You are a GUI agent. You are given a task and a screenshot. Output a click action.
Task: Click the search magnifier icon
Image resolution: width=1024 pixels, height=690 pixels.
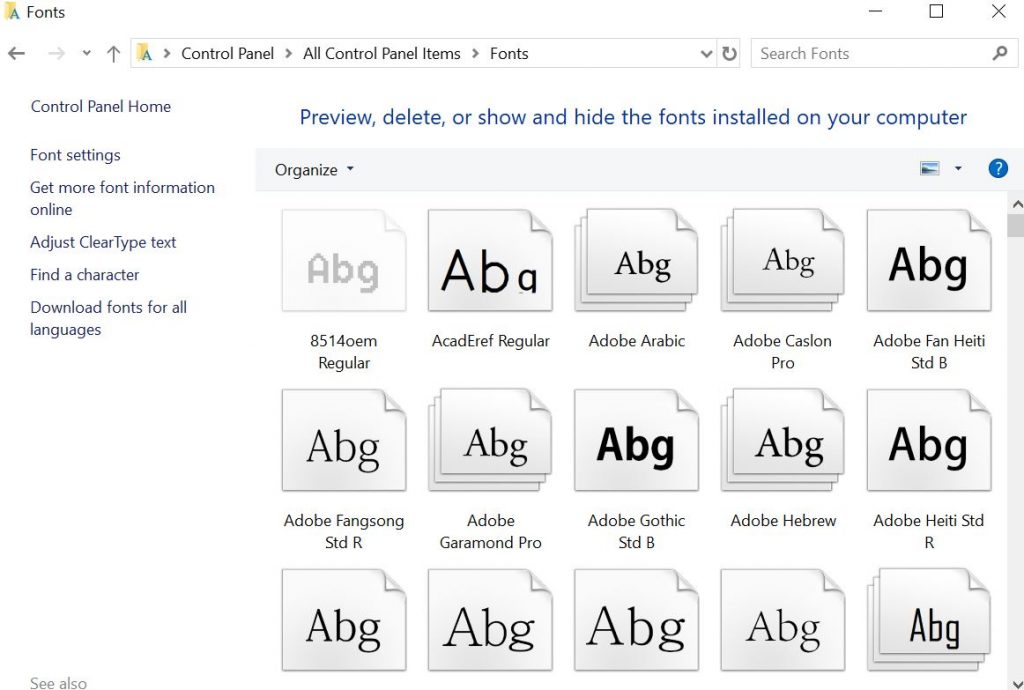pyautogui.click(x=999, y=52)
